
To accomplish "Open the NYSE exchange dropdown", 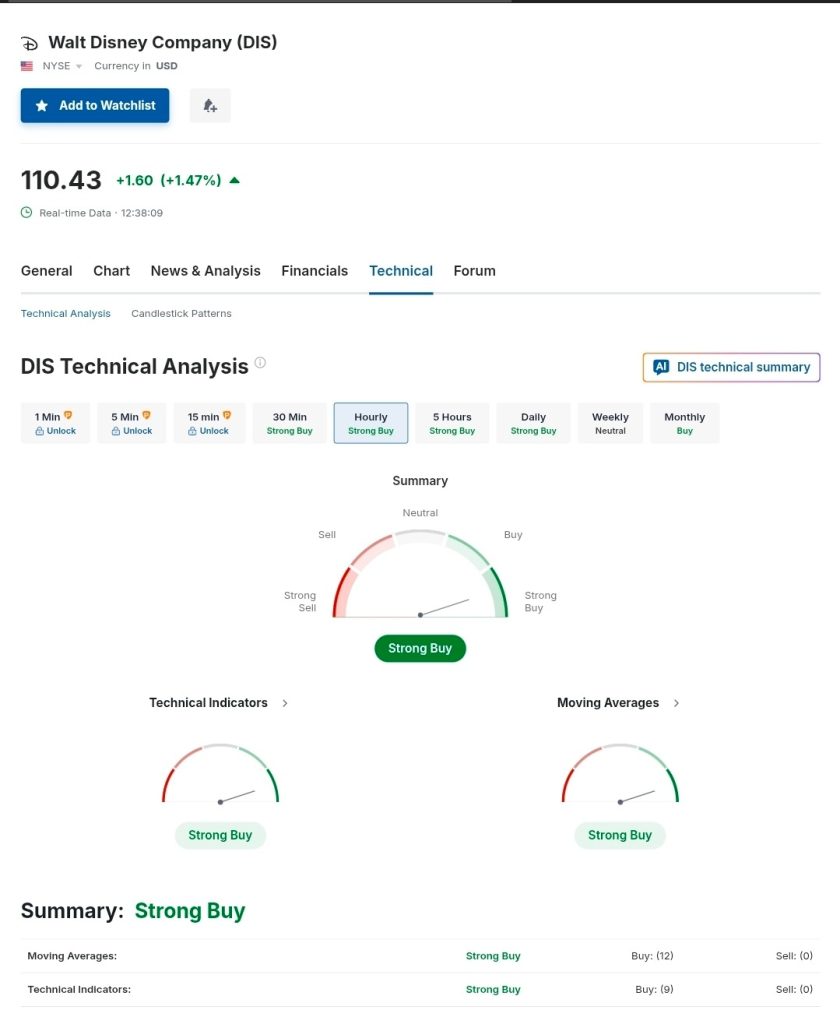I will point(62,66).
